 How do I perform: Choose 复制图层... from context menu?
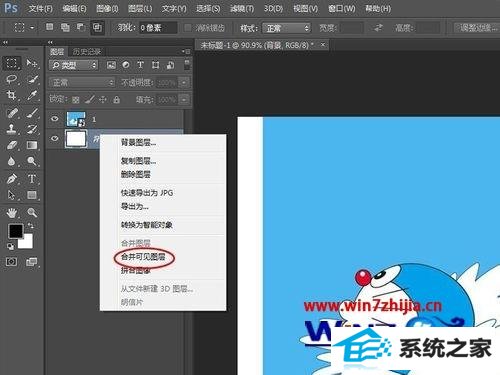tap(138, 161)
